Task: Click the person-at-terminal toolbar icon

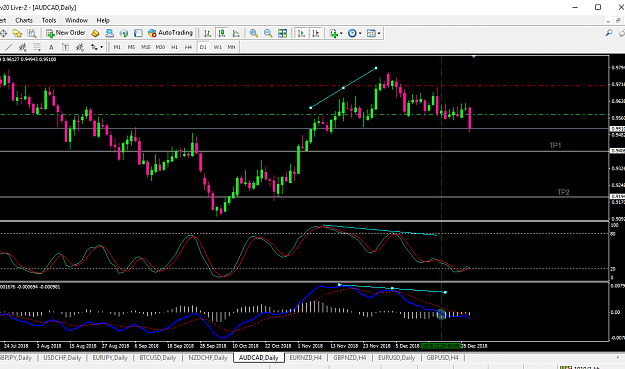Action: click(109, 33)
